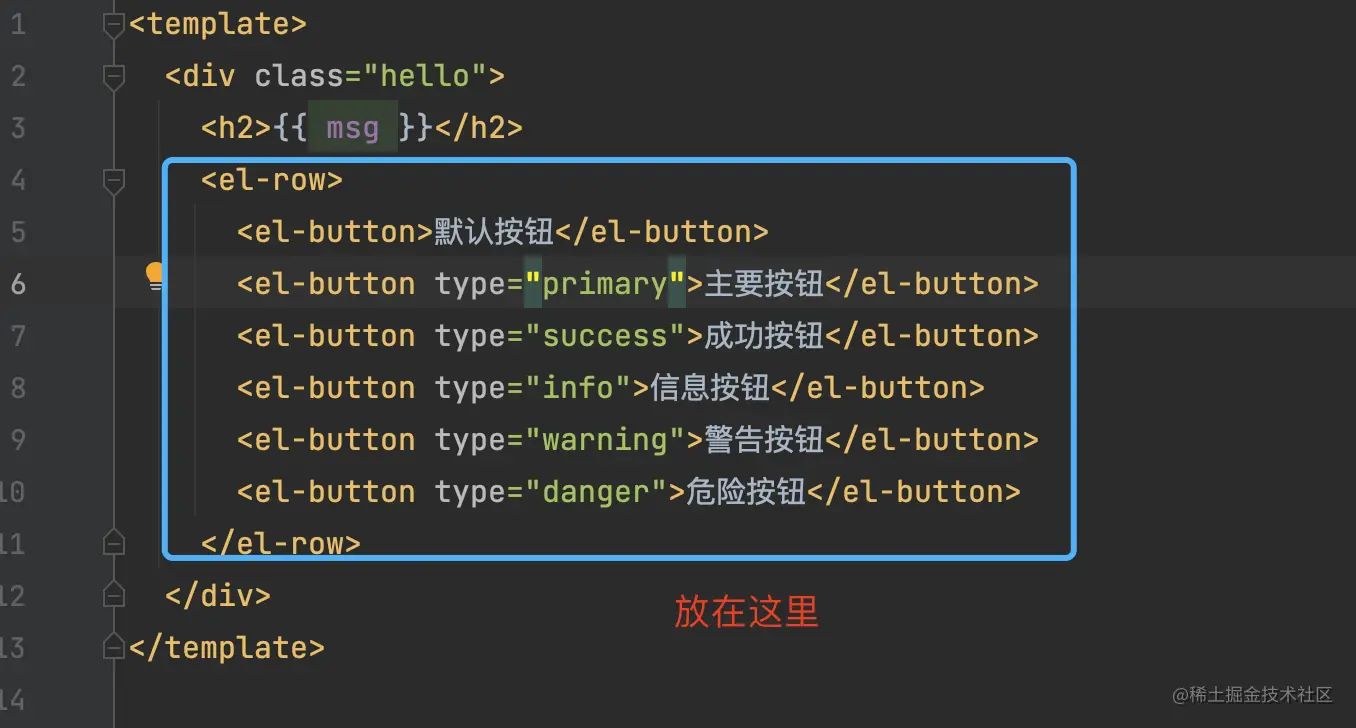Click fold end marker beside closing template
The height and width of the screenshot is (728, 1356).
pos(114,646)
